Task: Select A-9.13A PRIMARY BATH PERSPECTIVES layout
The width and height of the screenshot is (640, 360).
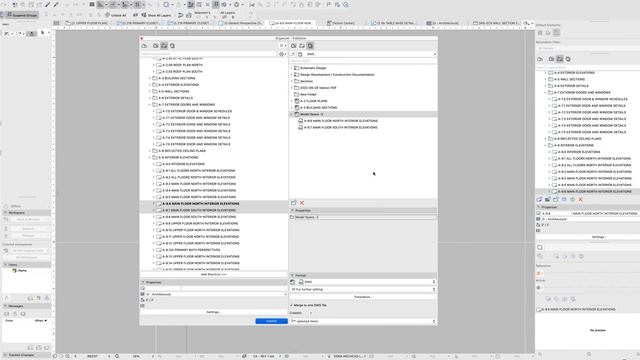Action: pos(191,250)
